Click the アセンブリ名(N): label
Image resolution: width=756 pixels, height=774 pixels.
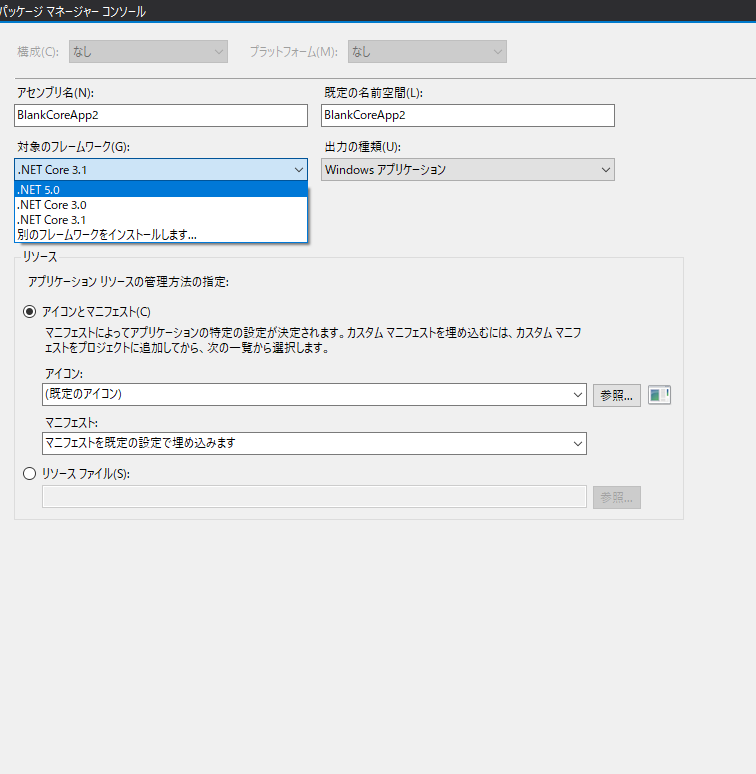[x=55, y=93]
